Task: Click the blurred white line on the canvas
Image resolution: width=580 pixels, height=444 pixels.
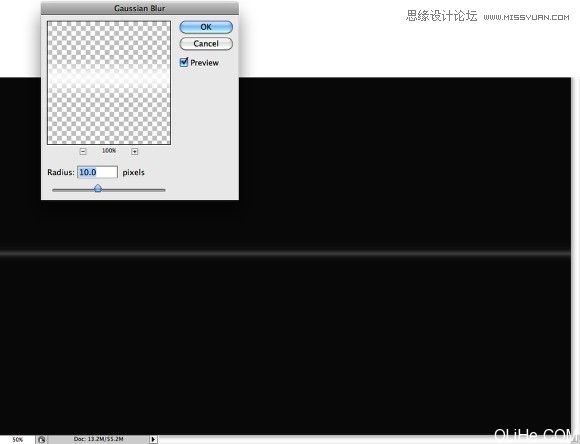Action: point(285,253)
